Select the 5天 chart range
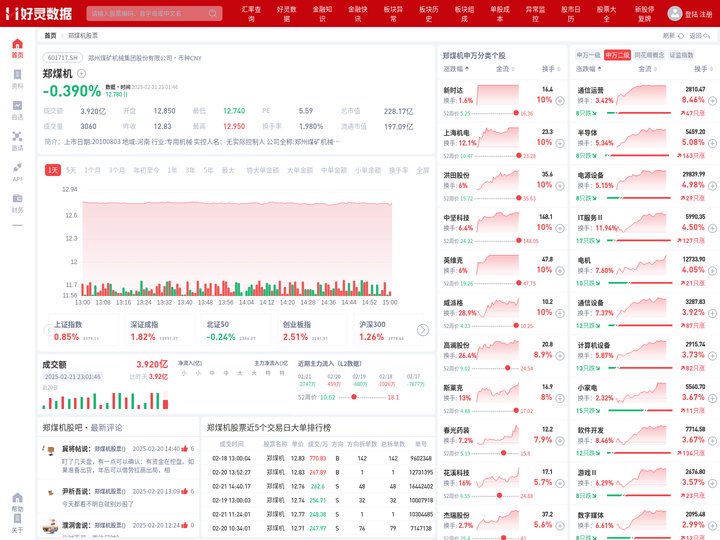This screenshot has width=720, height=540. tap(71, 170)
